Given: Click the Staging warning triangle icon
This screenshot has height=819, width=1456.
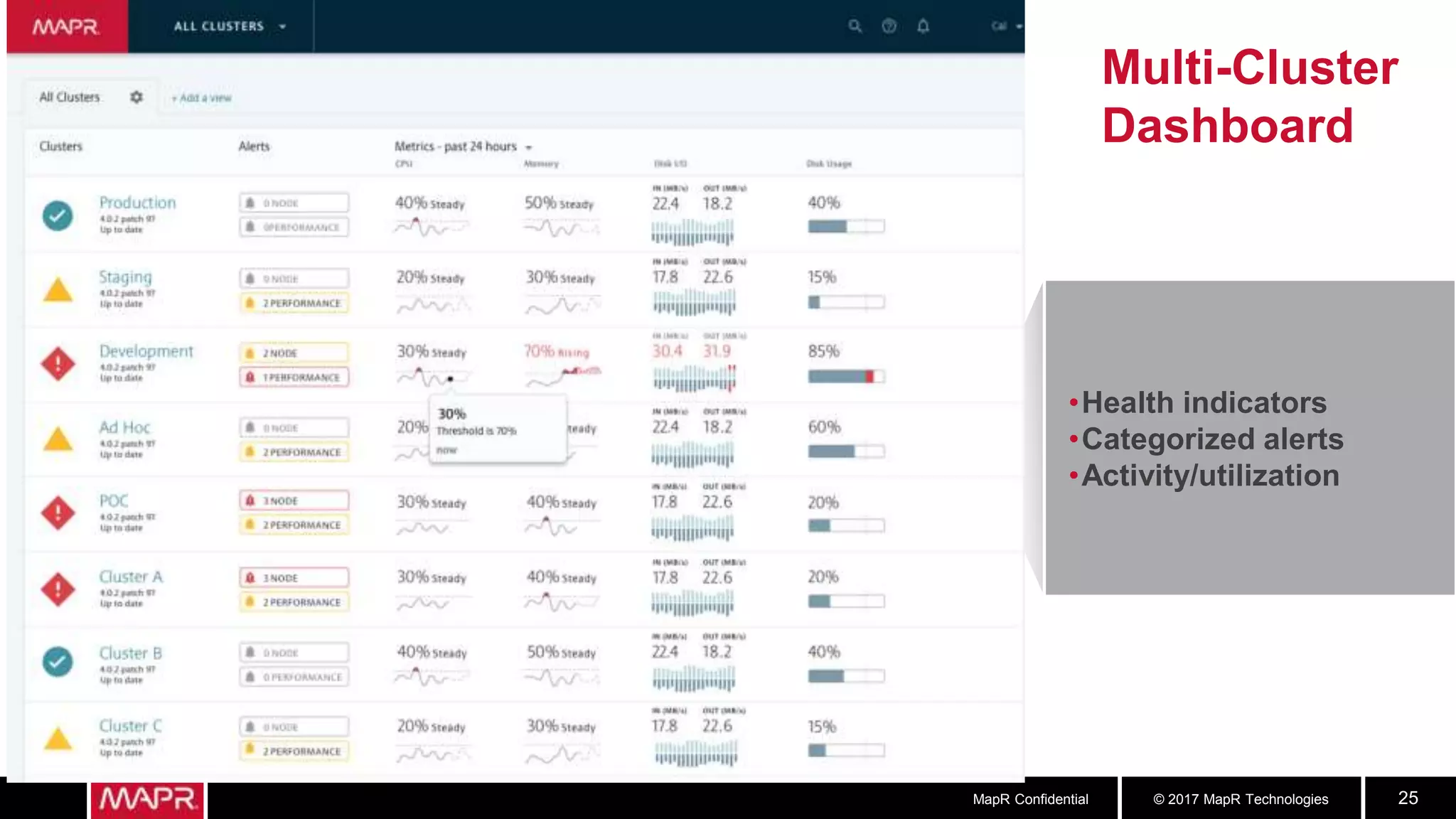Looking at the screenshot, I should click(x=58, y=290).
